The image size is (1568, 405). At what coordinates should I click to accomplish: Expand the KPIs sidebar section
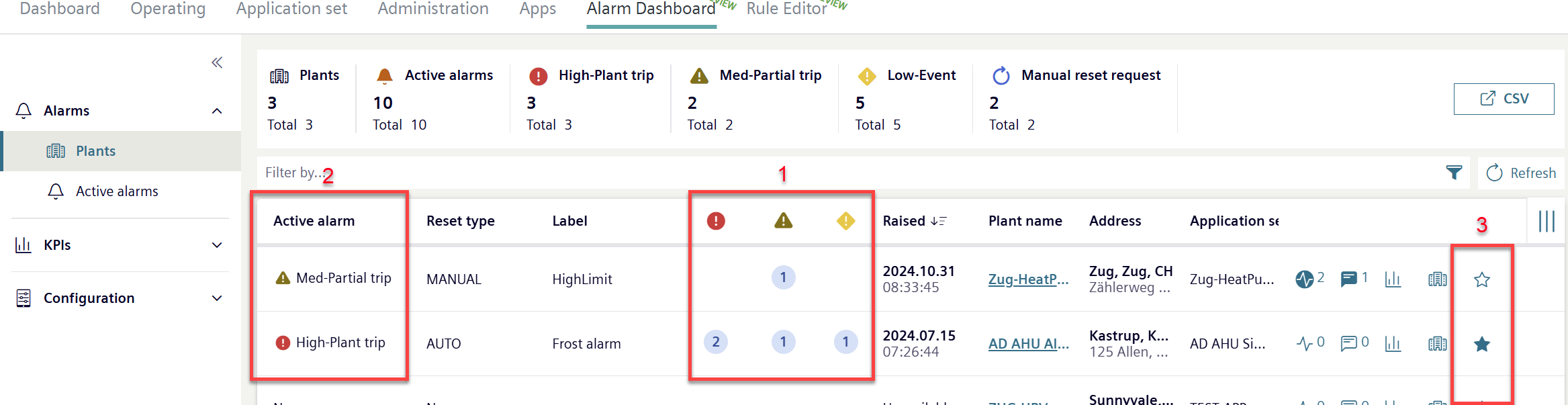point(217,245)
